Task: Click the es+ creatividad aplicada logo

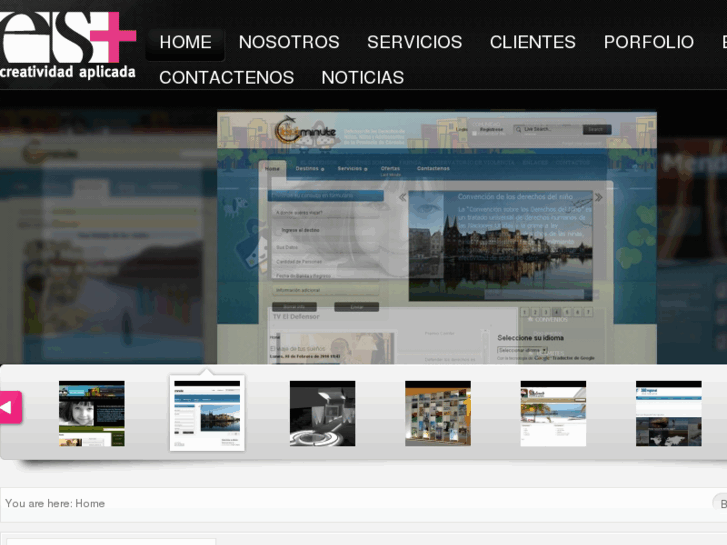Action: [68, 45]
